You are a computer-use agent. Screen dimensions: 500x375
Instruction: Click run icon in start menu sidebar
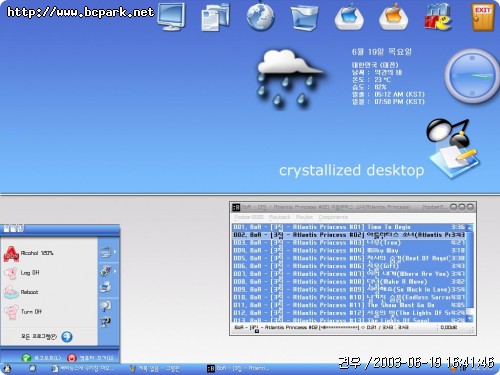tap(106, 322)
